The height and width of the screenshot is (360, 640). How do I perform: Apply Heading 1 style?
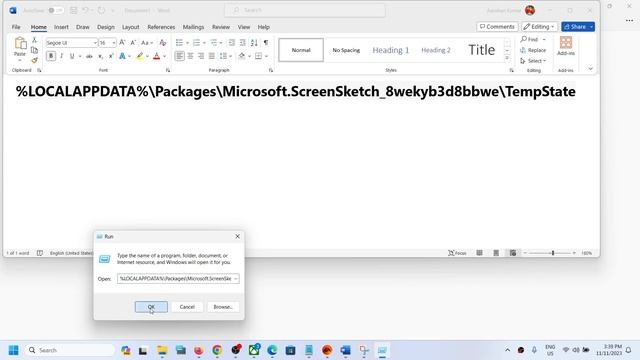(x=391, y=50)
